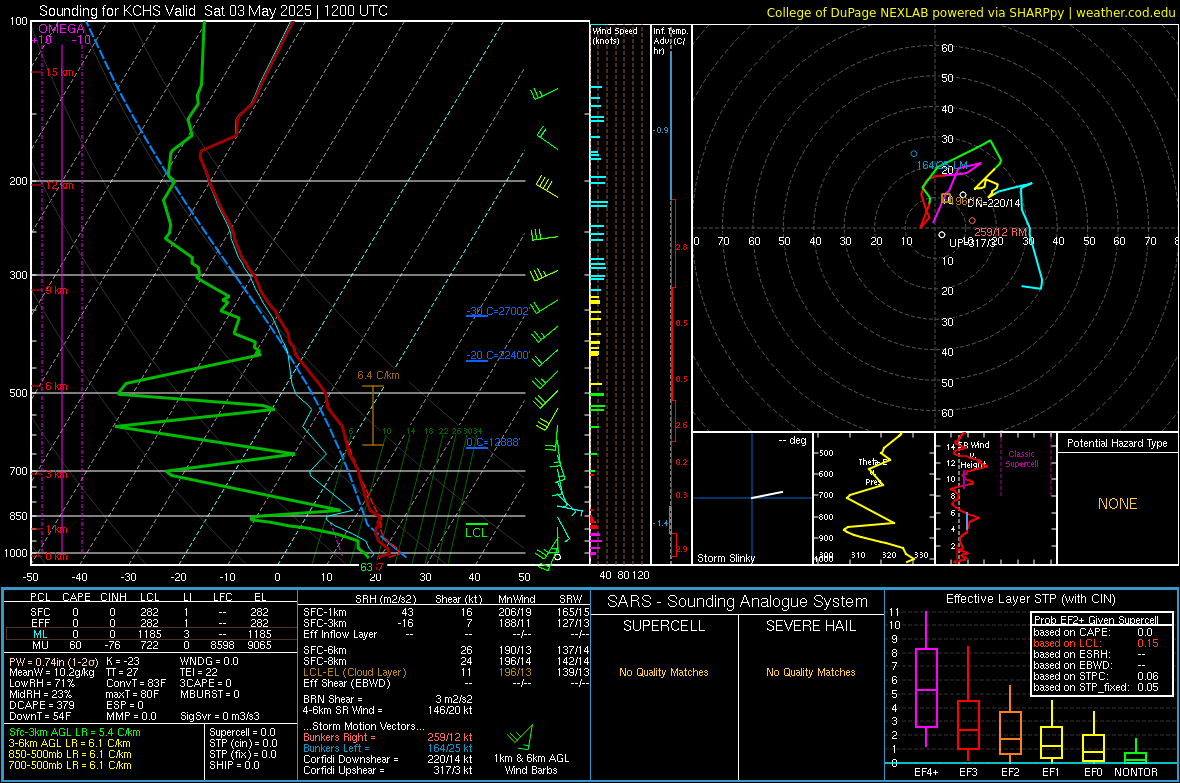This screenshot has height=783, width=1180.
Task: Click the UP=317/3 hodograph label
Action: (x=972, y=243)
